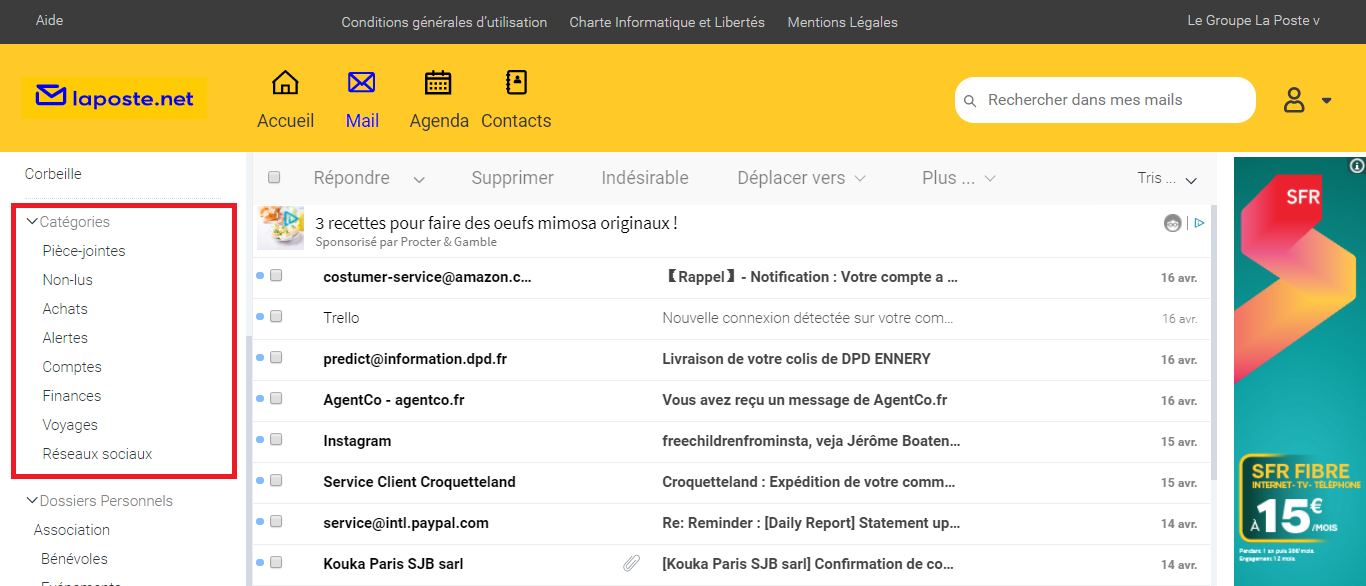The width and height of the screenshot is (1366, 586).
Task: Go to Contacts via its icon
Action: [515, 83]
